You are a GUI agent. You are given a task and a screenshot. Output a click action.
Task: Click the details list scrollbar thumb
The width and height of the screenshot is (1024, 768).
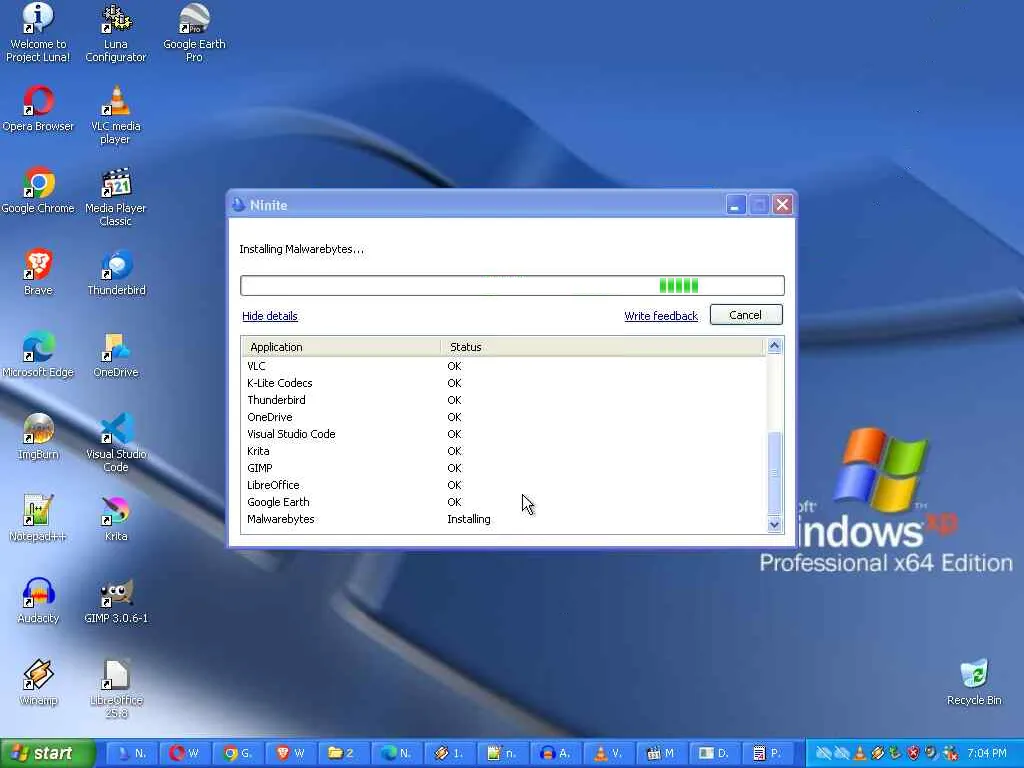pyautogui.click(x=775, y=473)
